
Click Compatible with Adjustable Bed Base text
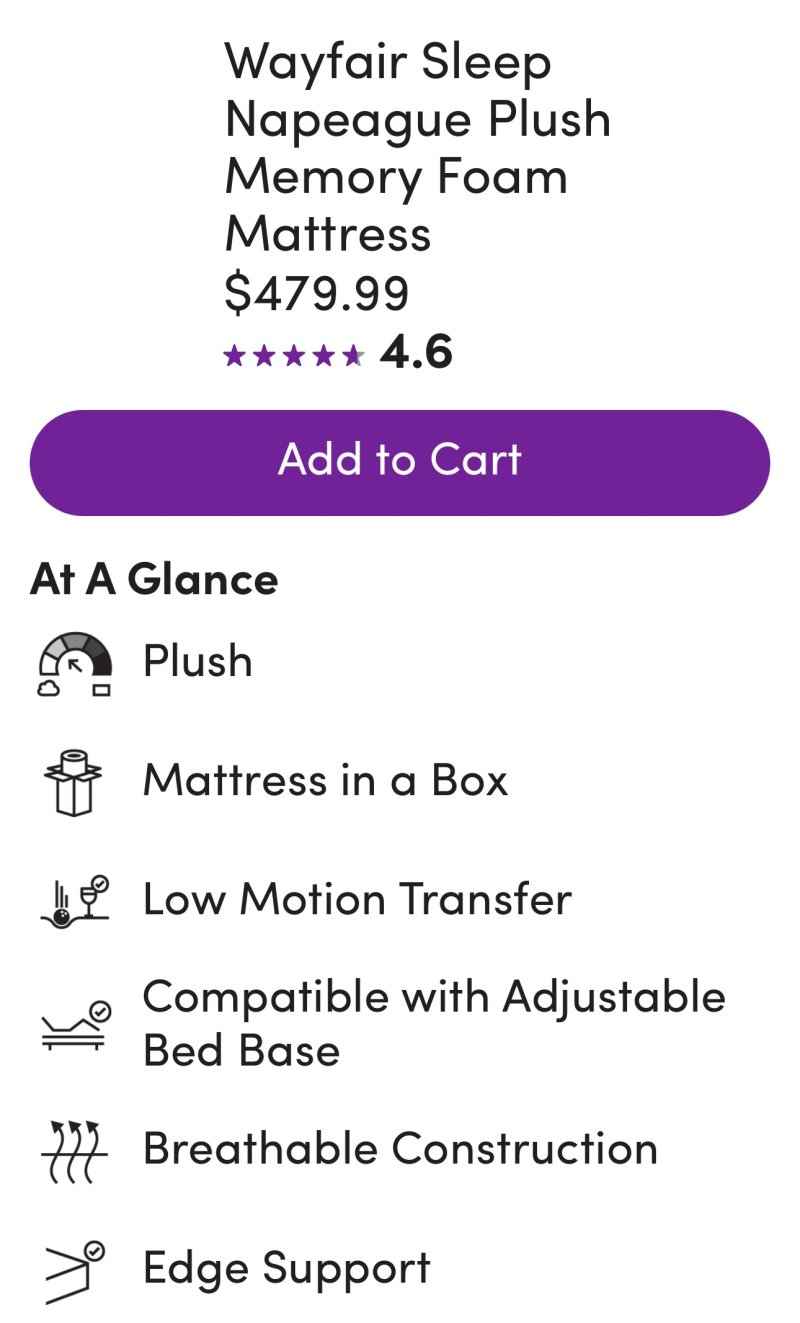coord(433,1023)
